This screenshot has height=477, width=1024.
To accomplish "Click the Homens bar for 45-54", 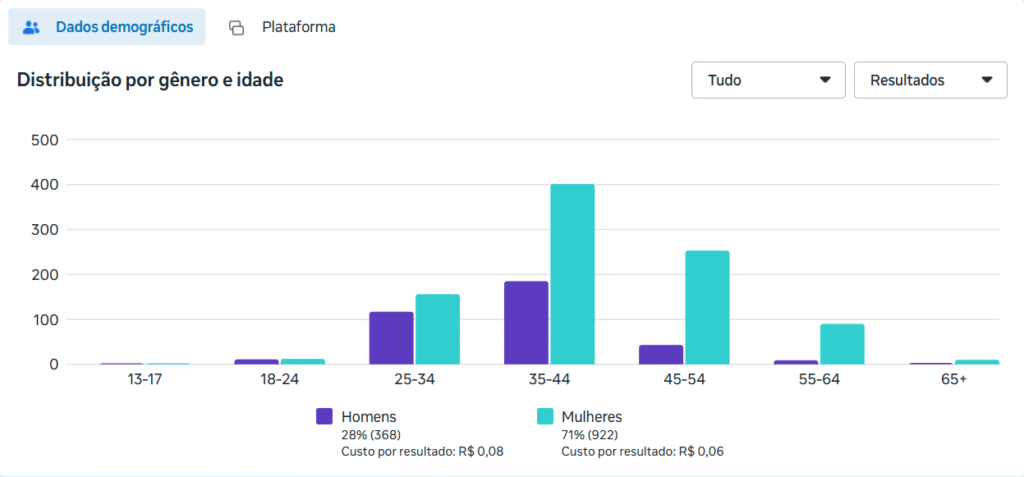I will pyautogui.click(x=661, y=355).
